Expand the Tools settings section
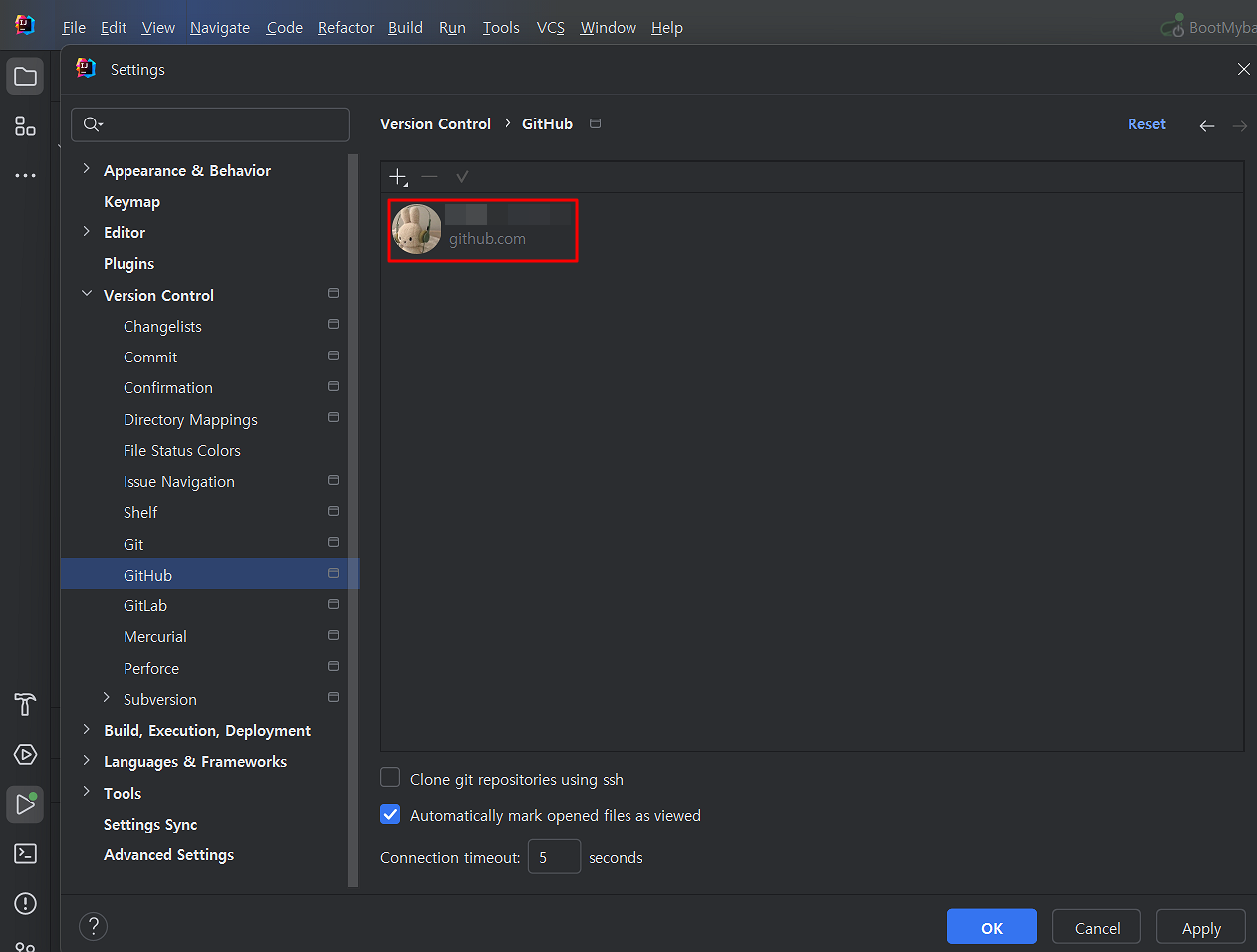 point(87,792)
